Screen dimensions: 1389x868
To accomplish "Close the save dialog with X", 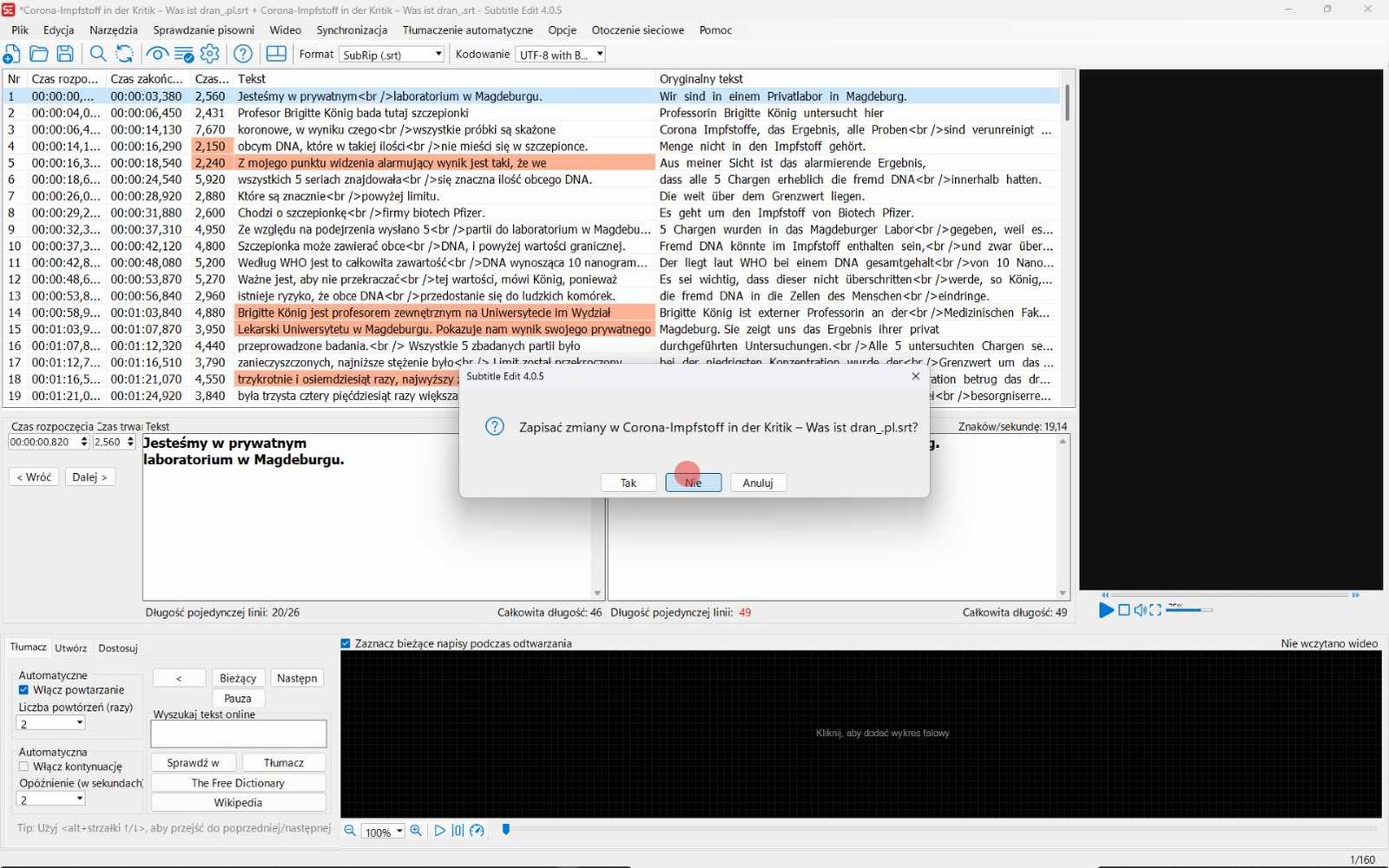I will (915, 376).
